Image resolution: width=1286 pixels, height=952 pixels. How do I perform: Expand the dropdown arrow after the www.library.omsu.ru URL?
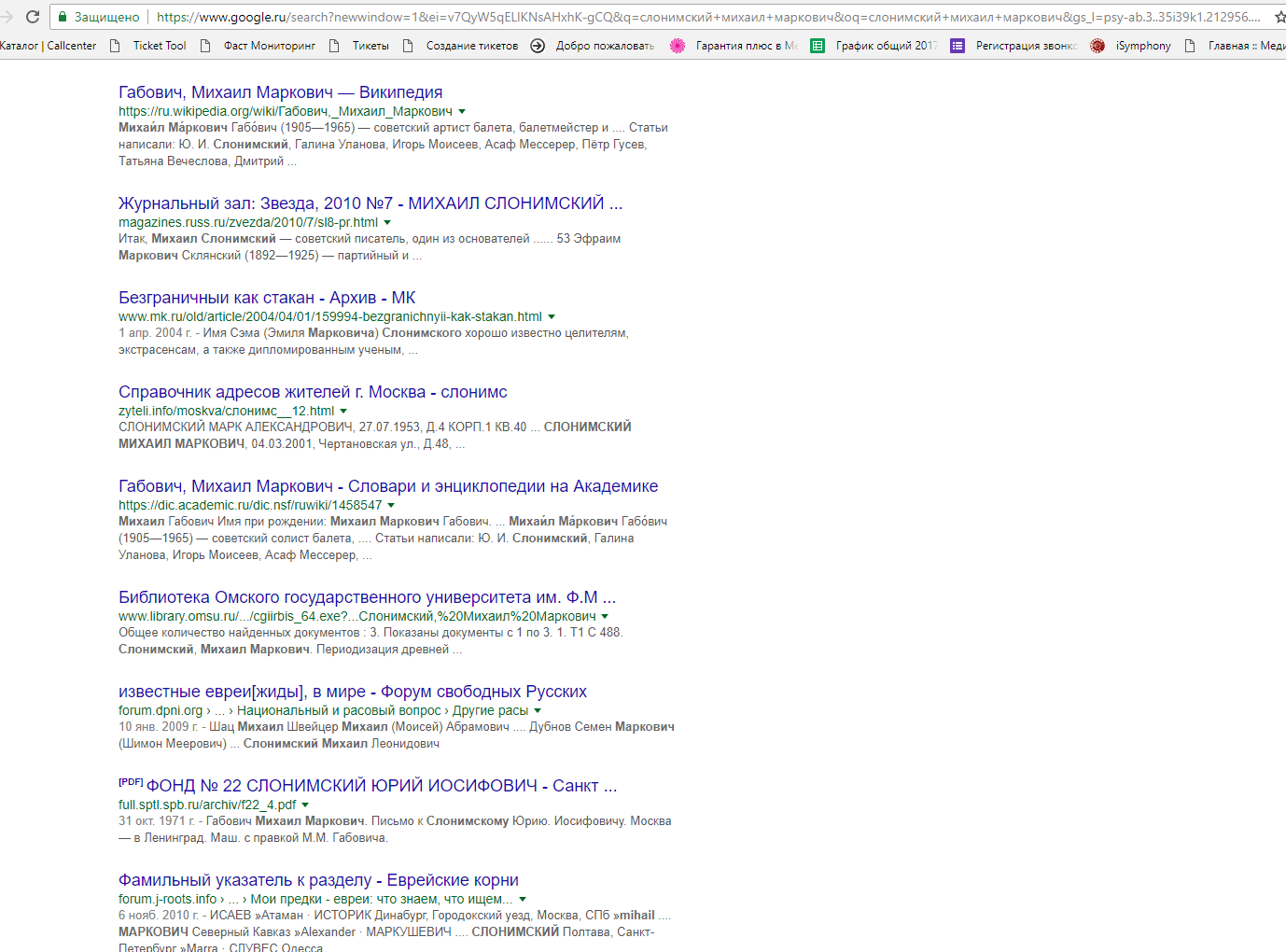pyautogui.click(x=605, y=617)
